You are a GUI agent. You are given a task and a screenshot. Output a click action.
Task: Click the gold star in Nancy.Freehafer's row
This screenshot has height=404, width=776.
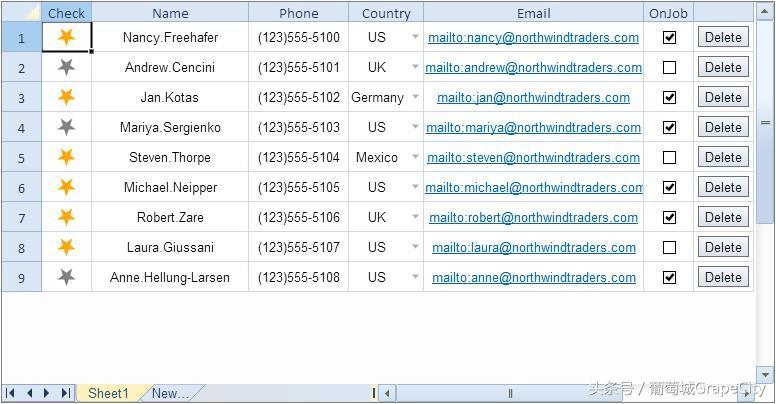click(66, 37)
